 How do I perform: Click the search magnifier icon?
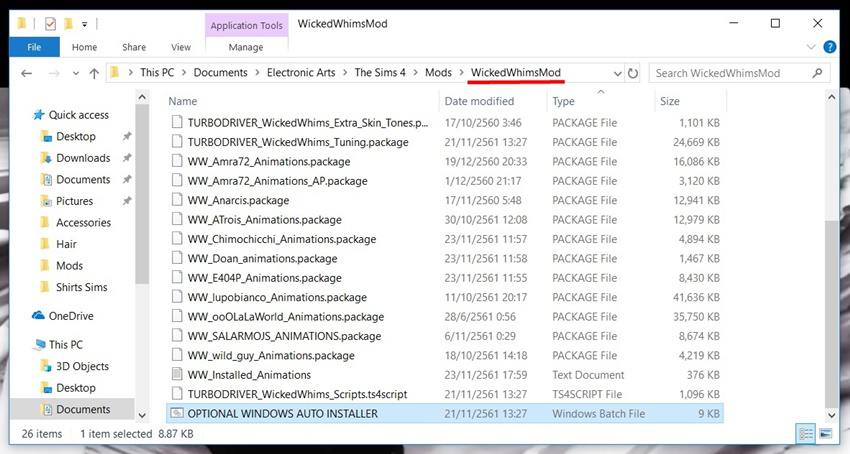pyautogui.click(x=817, y=73)
